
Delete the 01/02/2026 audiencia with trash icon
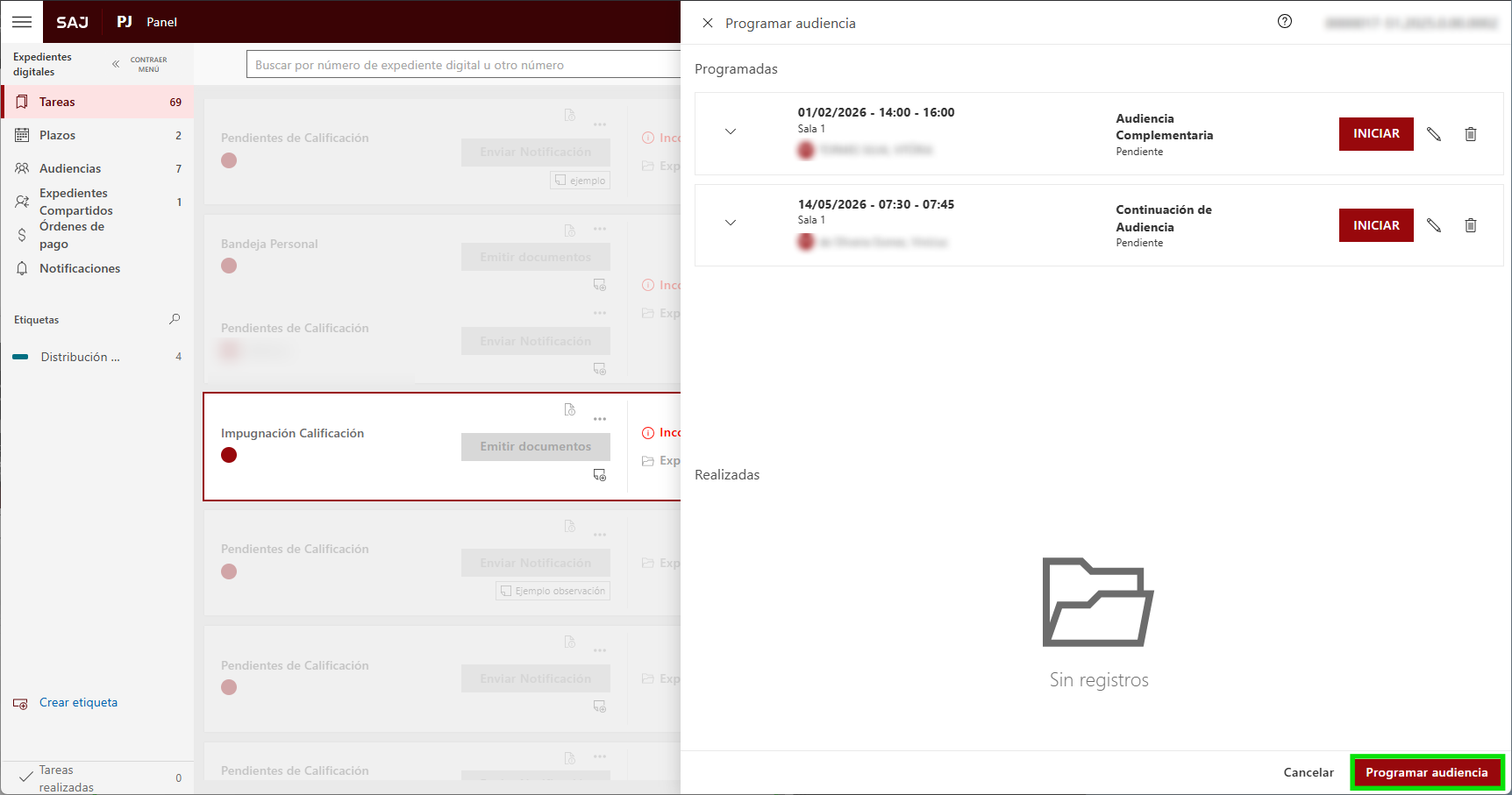(1470, 134)
